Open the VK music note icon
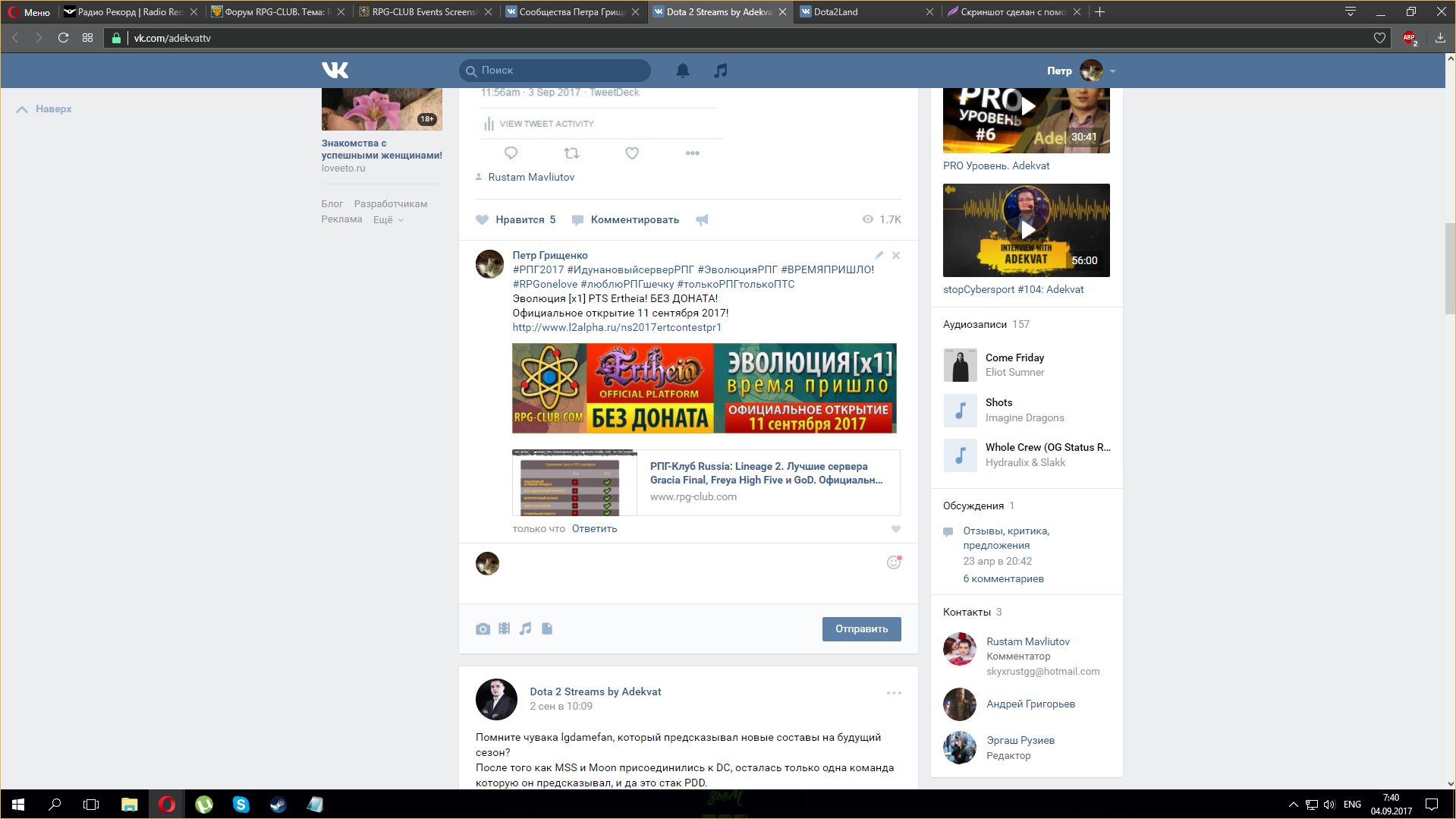Viewport: 1456px width, 819px height. pyautogui.click(x=721, y=71)
